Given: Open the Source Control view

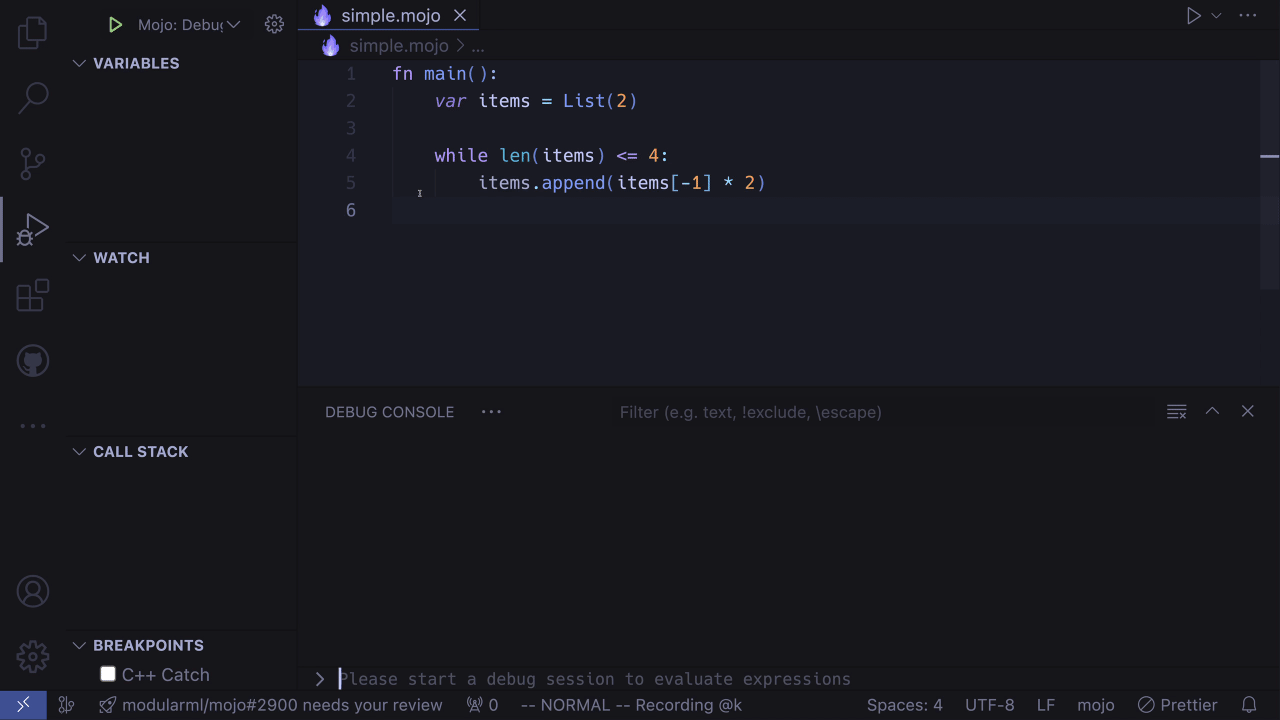Looking at the screenshot, I should pos(33,163).
